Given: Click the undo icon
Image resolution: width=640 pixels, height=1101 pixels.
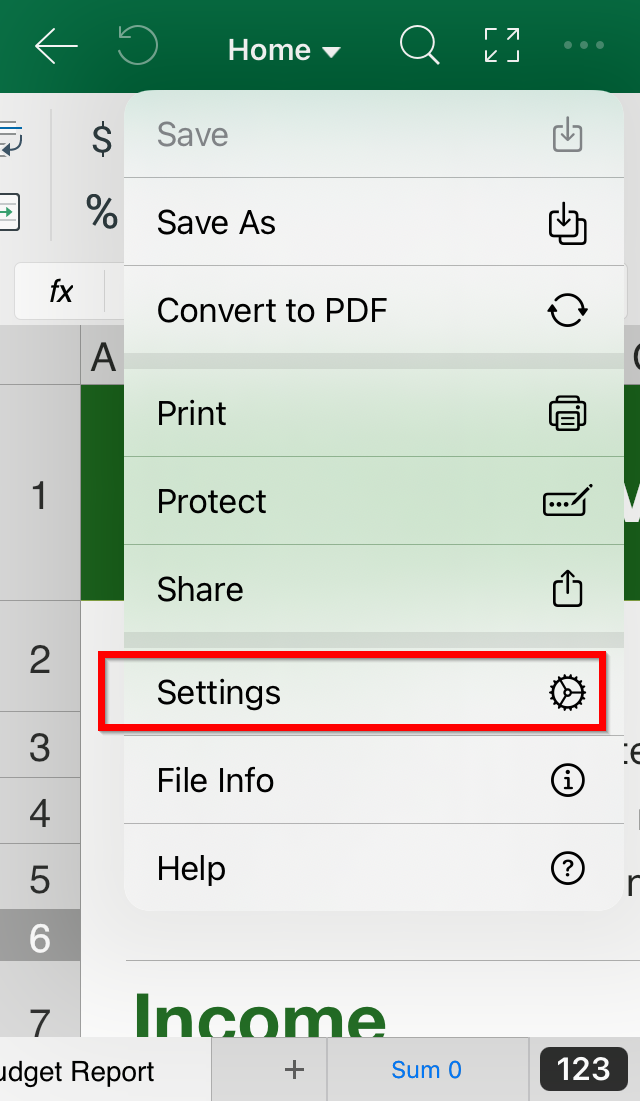Looking at the screenshot, I should 138,46.
